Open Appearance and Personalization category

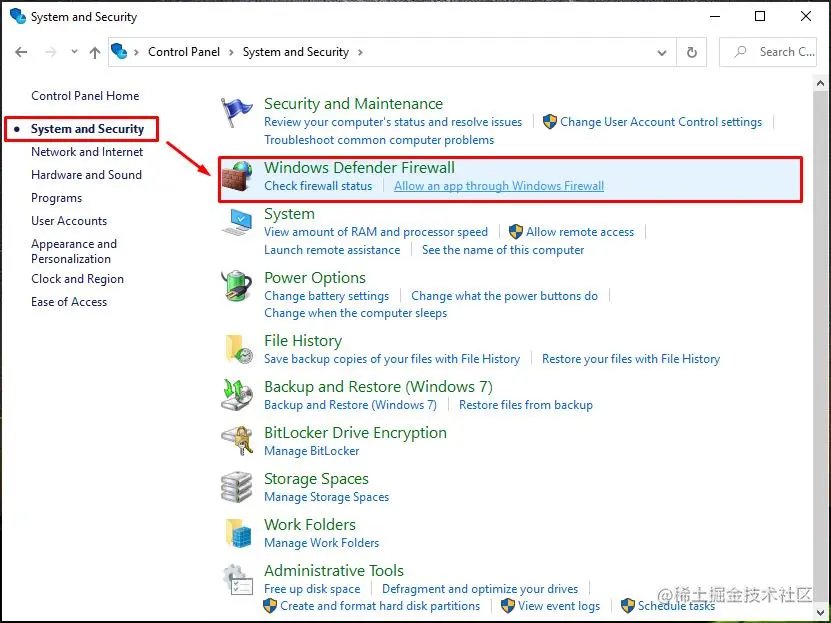tap(74, 251)
